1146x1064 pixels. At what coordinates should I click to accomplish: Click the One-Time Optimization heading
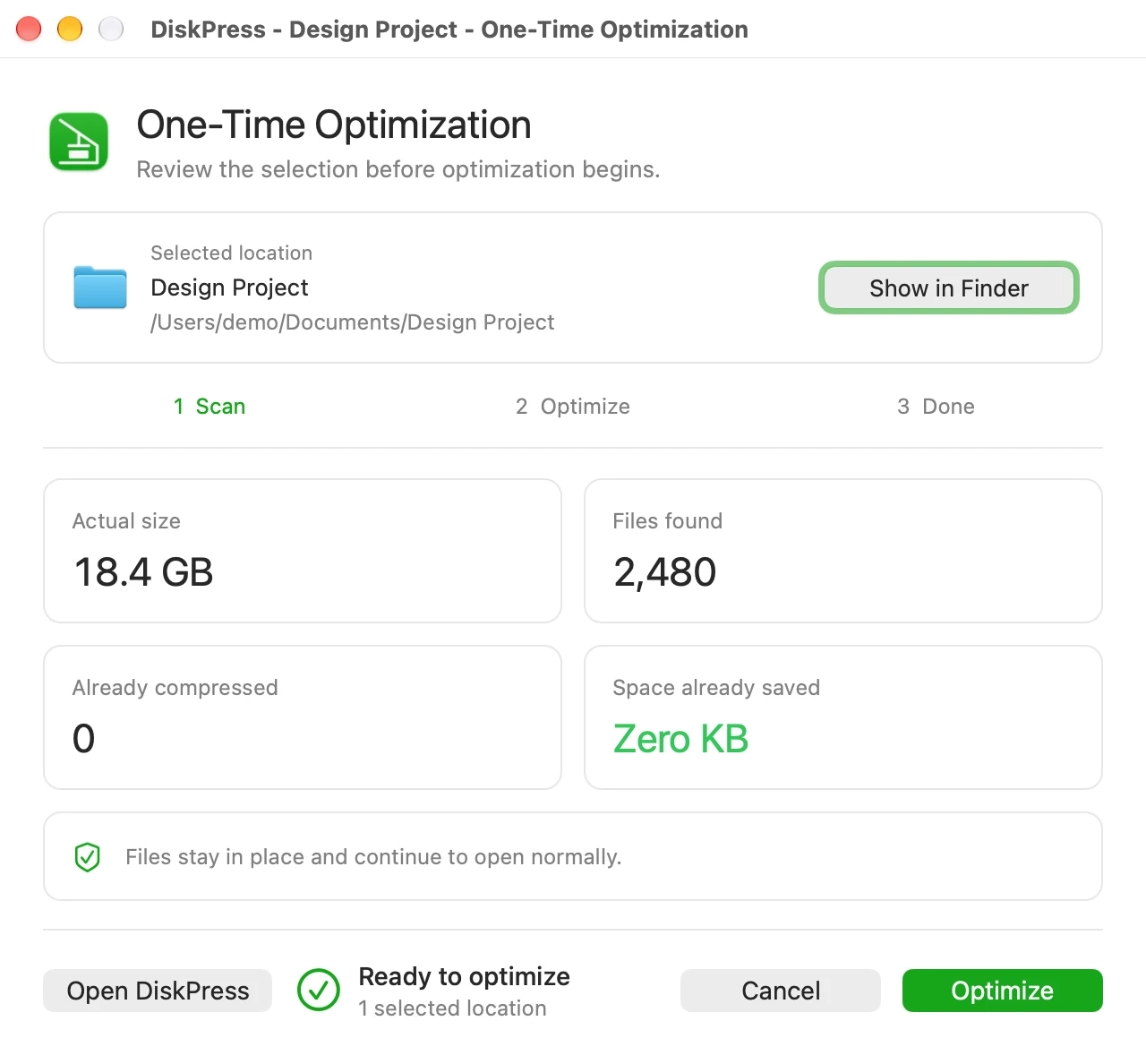(334, 124)
